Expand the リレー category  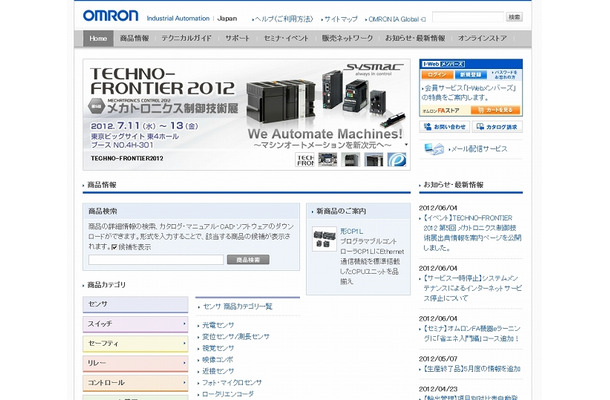(x=135, y=363)
